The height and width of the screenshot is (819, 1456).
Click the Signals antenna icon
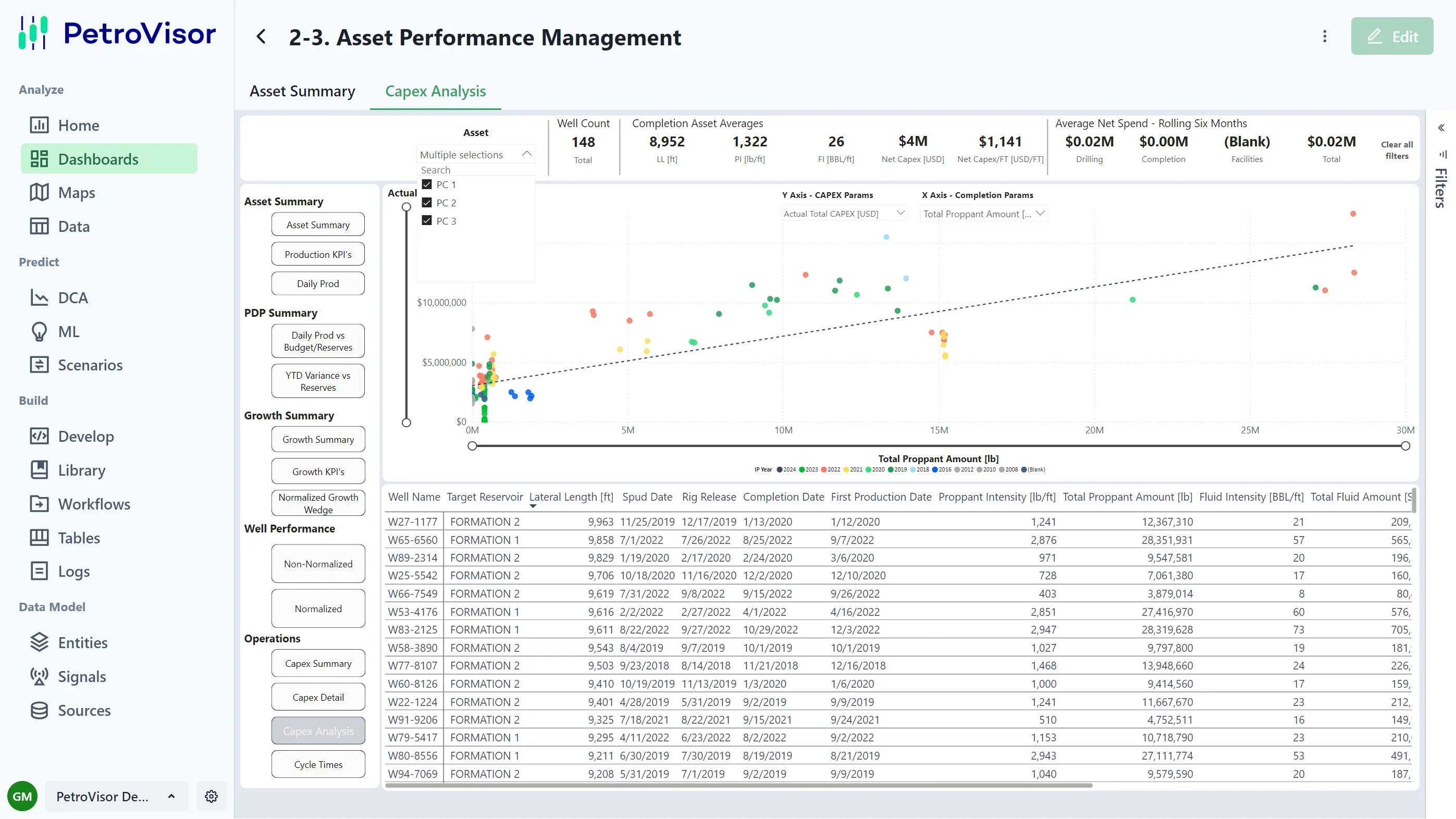click(x=39, y=677)
